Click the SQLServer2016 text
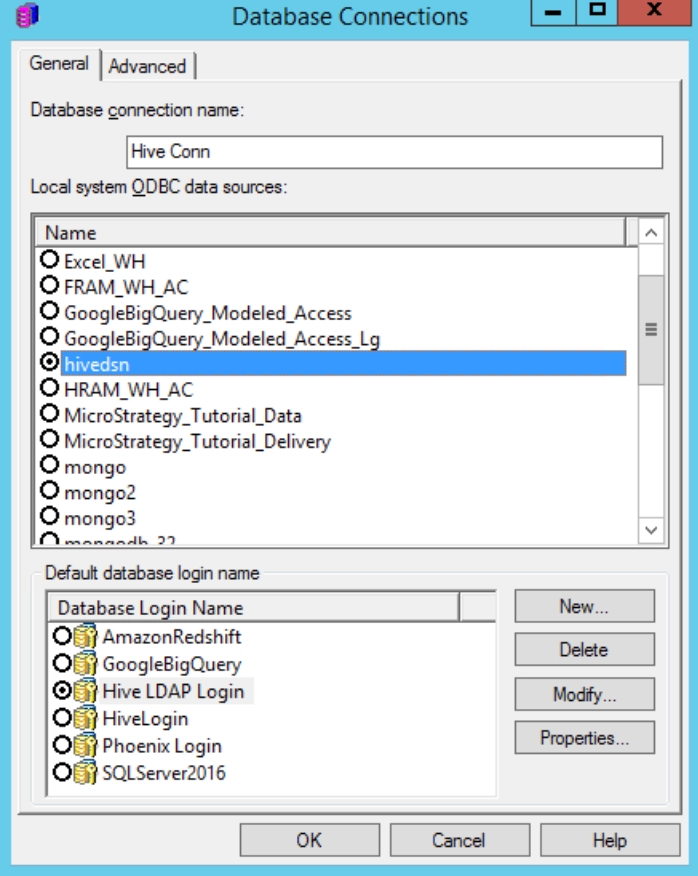The height and width of the screenshot is (876, 698). pyautogui.click(x=164, y=773)
